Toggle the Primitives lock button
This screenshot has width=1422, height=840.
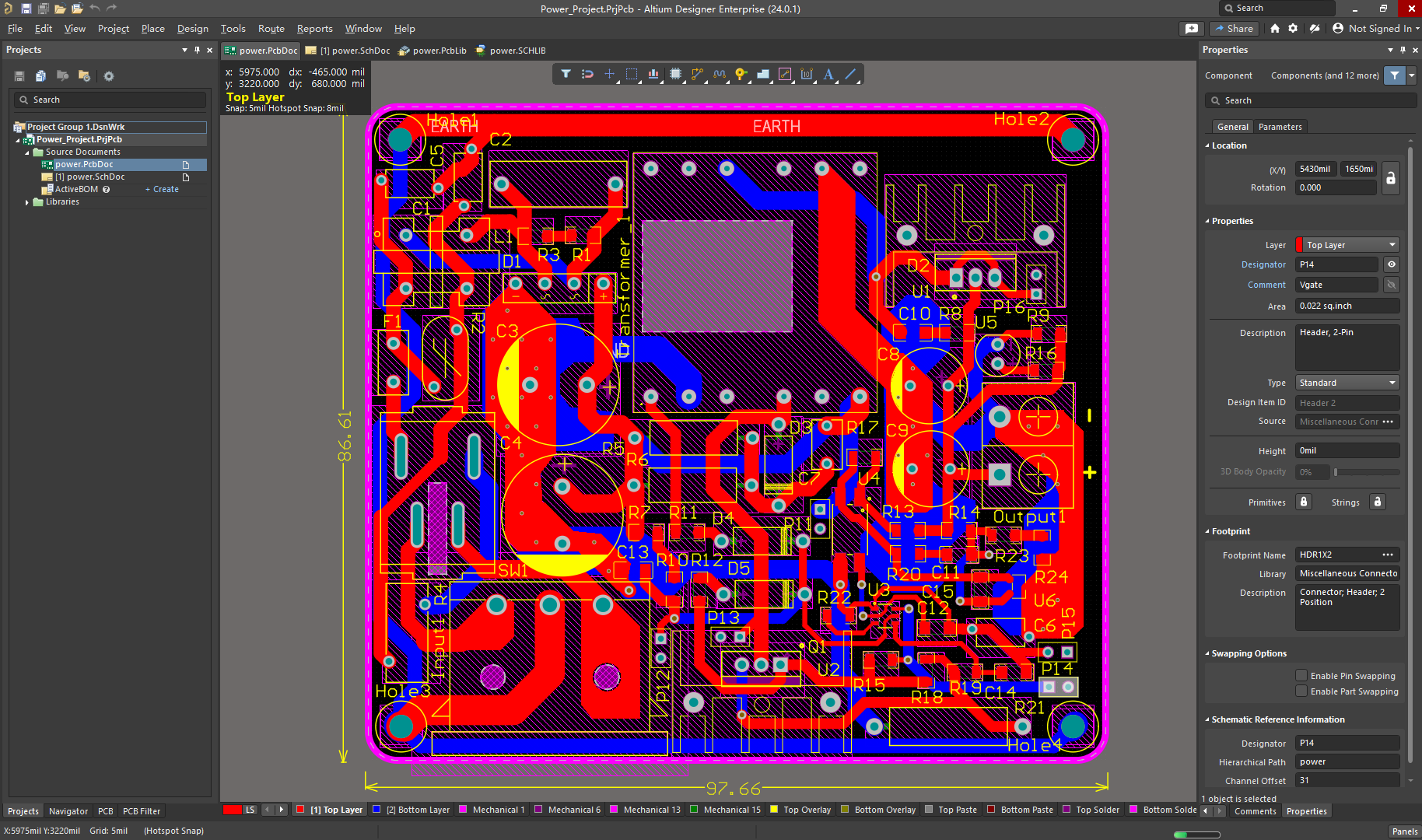click(1304, 502)
